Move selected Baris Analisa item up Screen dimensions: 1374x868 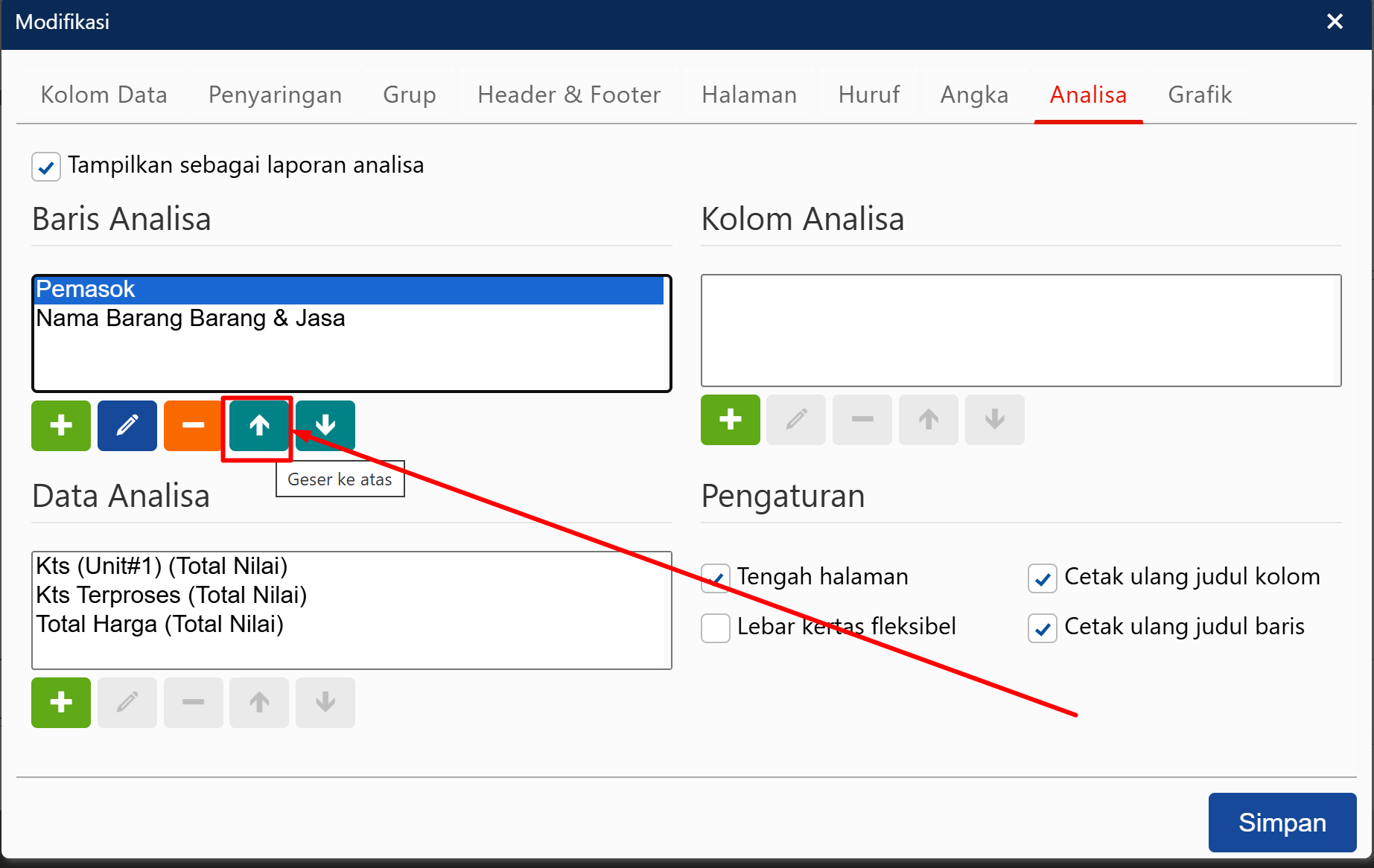point(259,426)
